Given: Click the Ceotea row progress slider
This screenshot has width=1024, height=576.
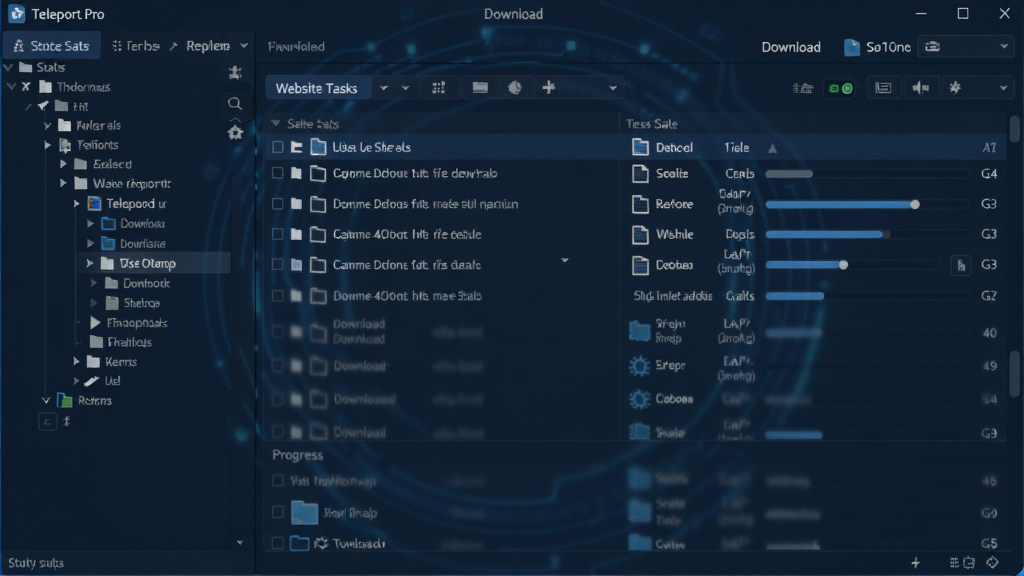Looking at the screenshot, I should point(852,265).
